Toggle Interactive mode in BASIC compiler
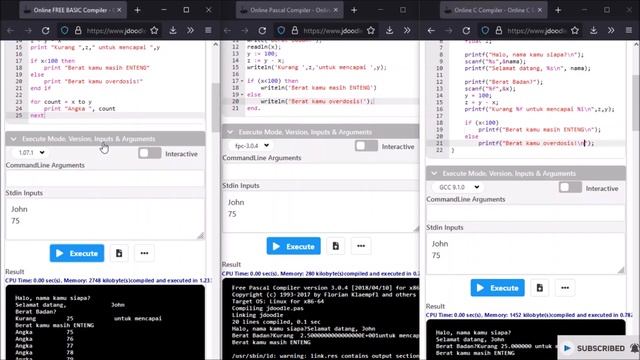The image size is (640, 360). [149, 153]
